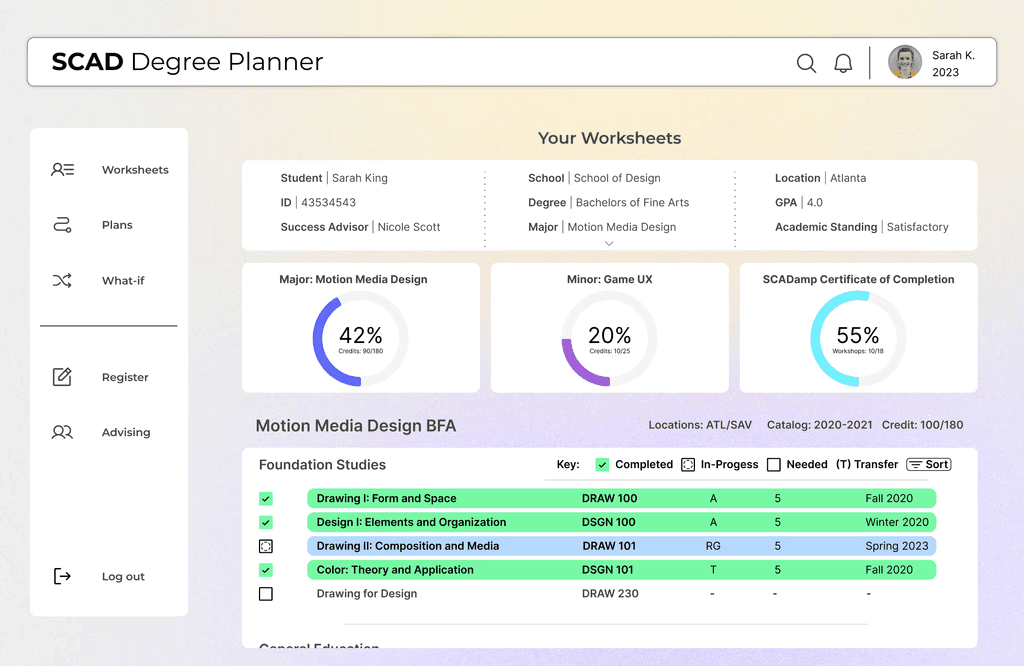Open SCADamp Certificate of Completion card
This screenshot has height=666, width=1024.
(x=858, y=328)
